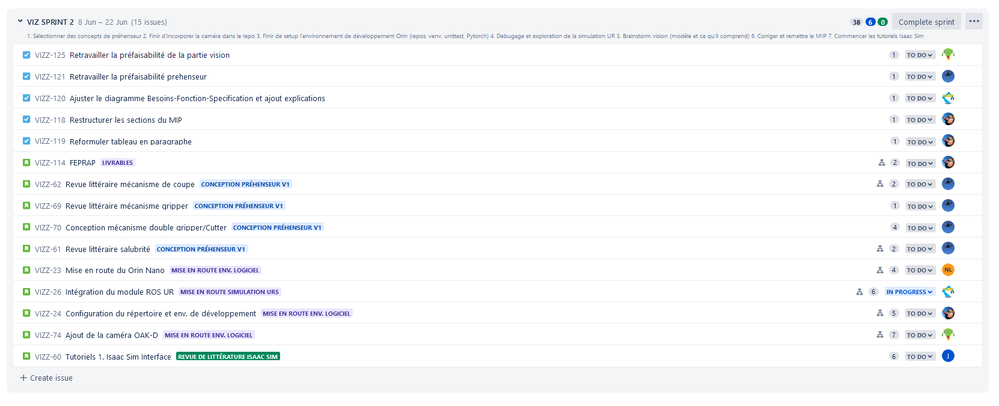Click the CONCEPTION PRÉHENSEUR V1 label on VIZZ-62

246,184
